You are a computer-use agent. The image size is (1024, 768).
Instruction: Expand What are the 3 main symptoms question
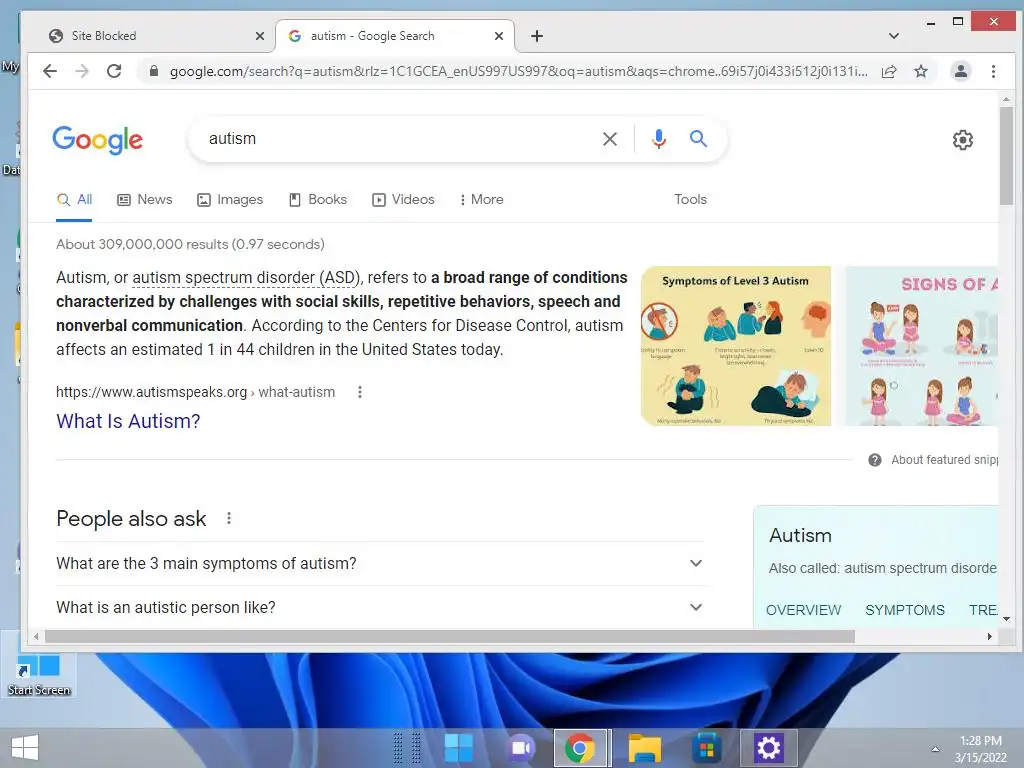[x=380, y=564]
